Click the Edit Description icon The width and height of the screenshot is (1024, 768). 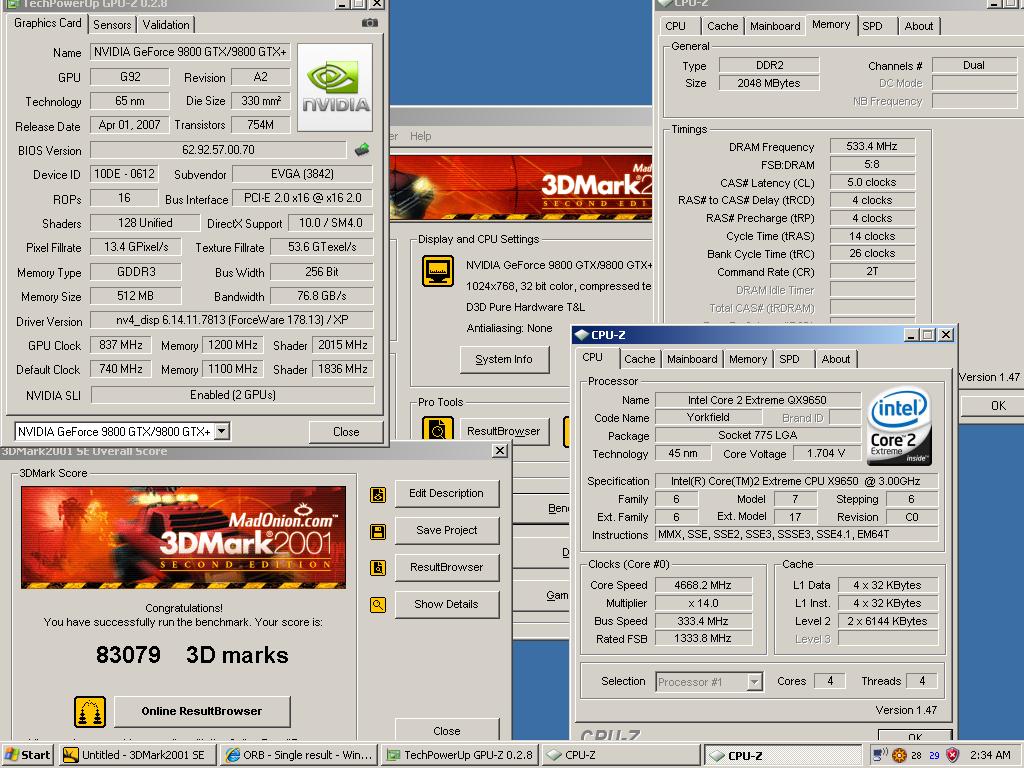378,494
